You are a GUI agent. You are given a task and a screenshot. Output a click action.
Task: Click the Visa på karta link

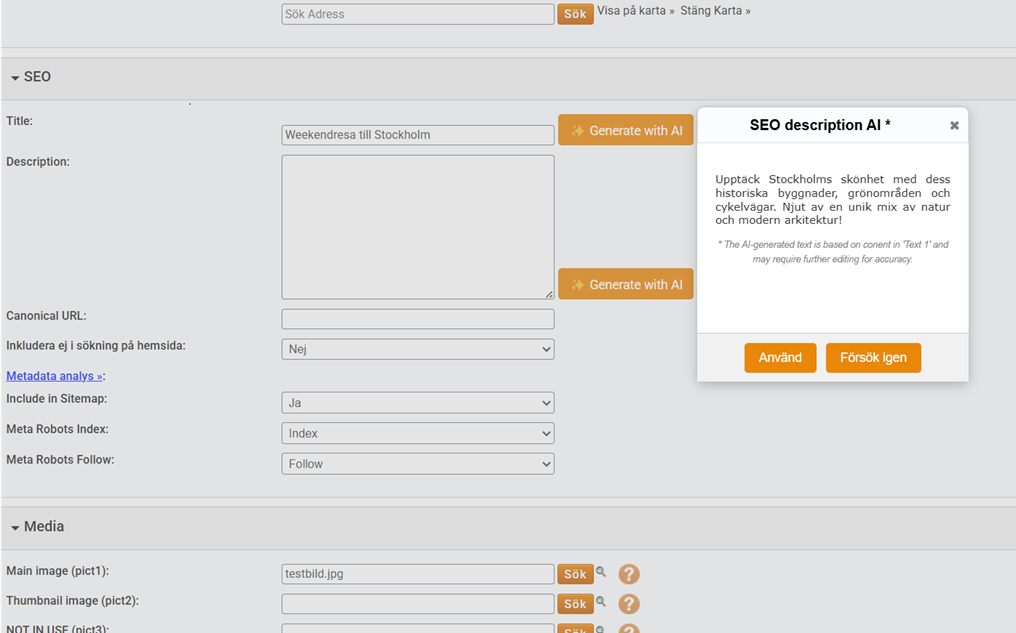click(x=635, y=11)
